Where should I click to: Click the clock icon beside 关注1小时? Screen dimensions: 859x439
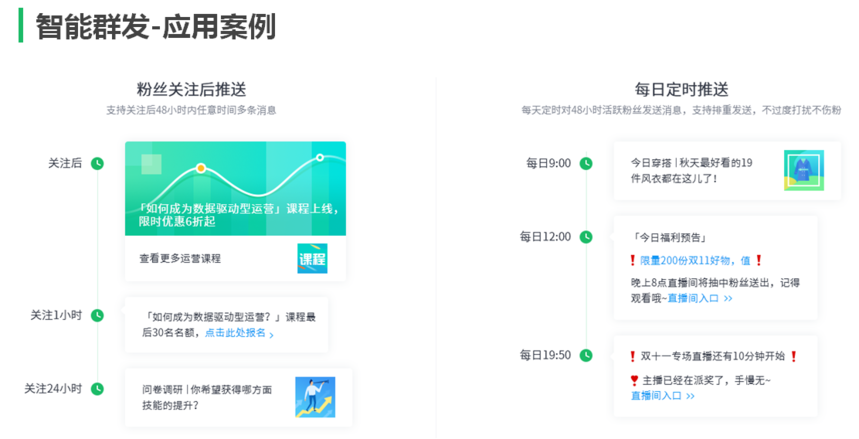(97, 315)
